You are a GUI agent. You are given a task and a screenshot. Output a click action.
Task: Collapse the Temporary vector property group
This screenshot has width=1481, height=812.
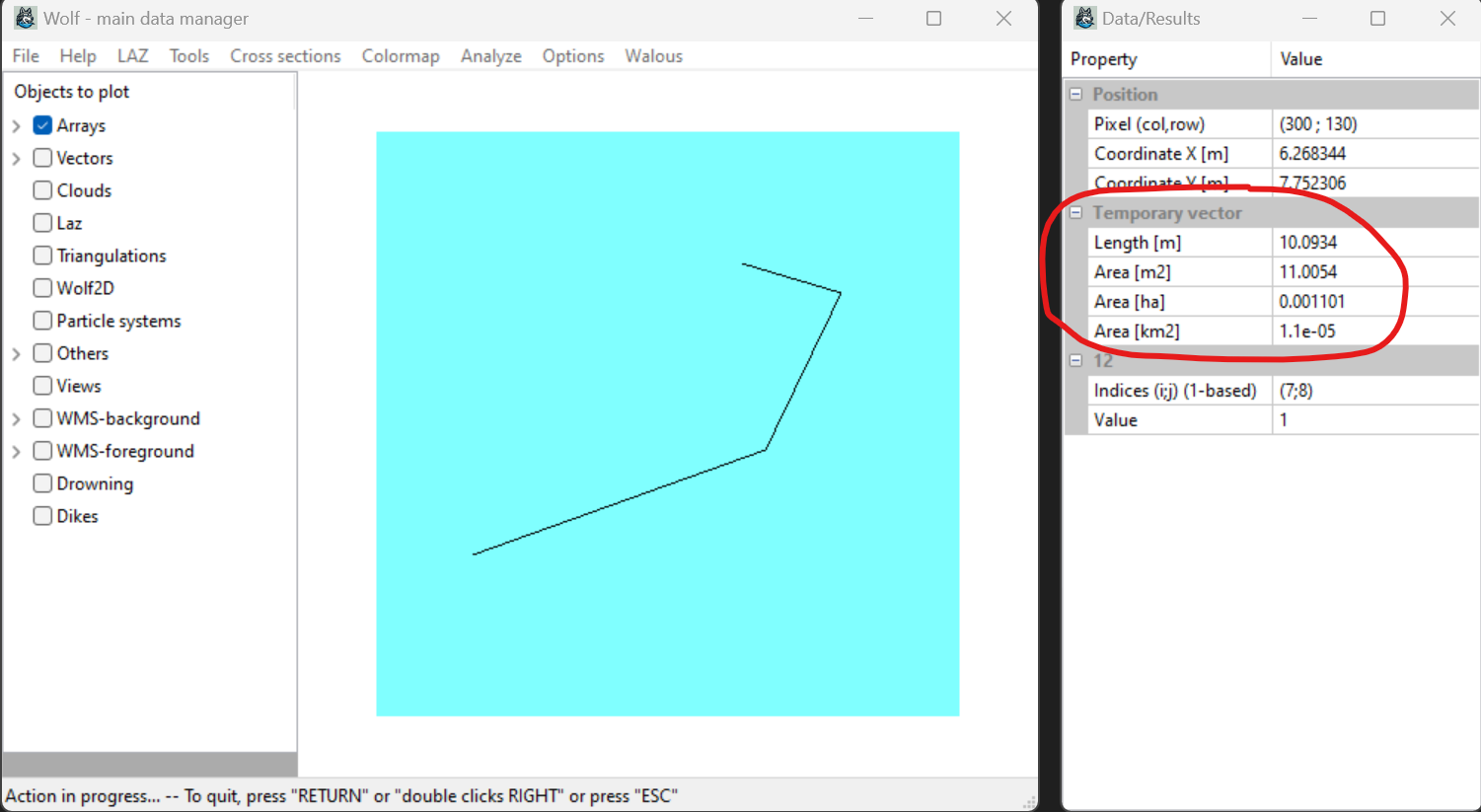(1075, 213)
